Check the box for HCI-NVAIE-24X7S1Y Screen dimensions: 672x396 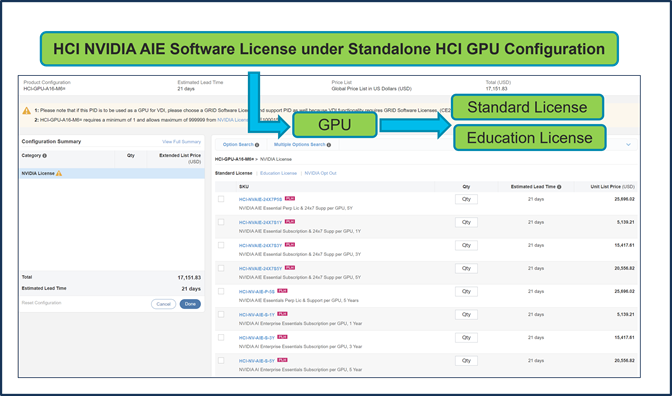coord(221,222)
